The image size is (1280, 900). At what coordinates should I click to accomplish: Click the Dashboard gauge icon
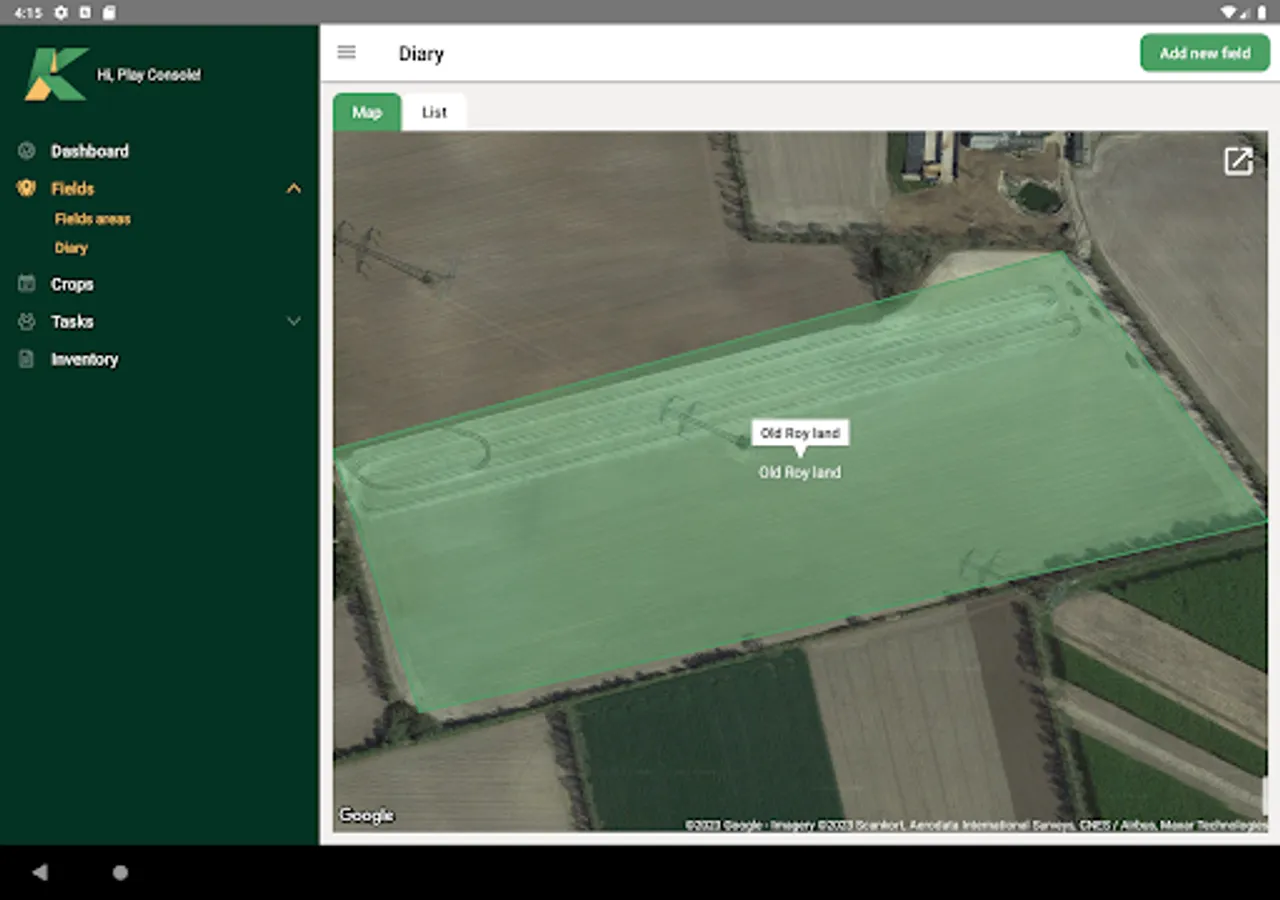click(27, 151)
